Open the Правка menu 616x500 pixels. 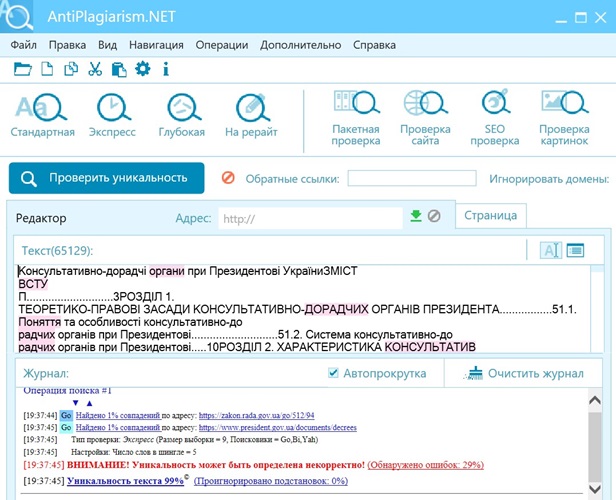point(67,45)
